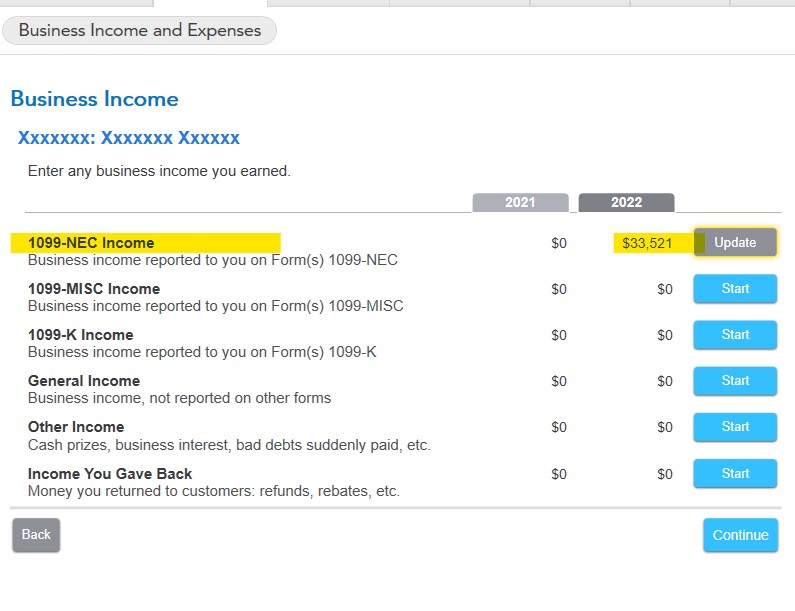
Task: Start the Income You Gave Back entry
Action: click(735, 474)
